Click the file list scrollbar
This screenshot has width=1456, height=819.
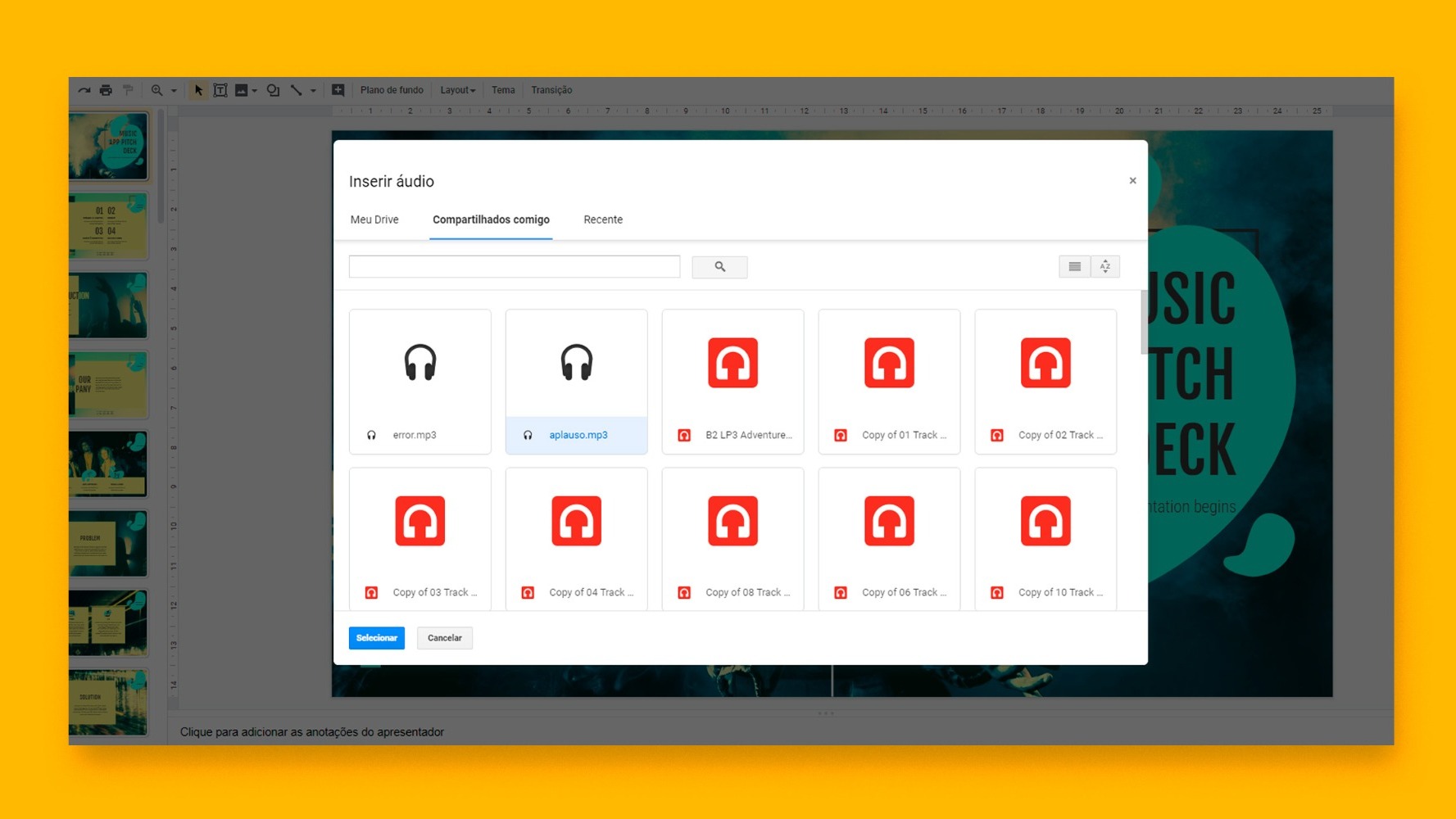tap(1144, 324)
